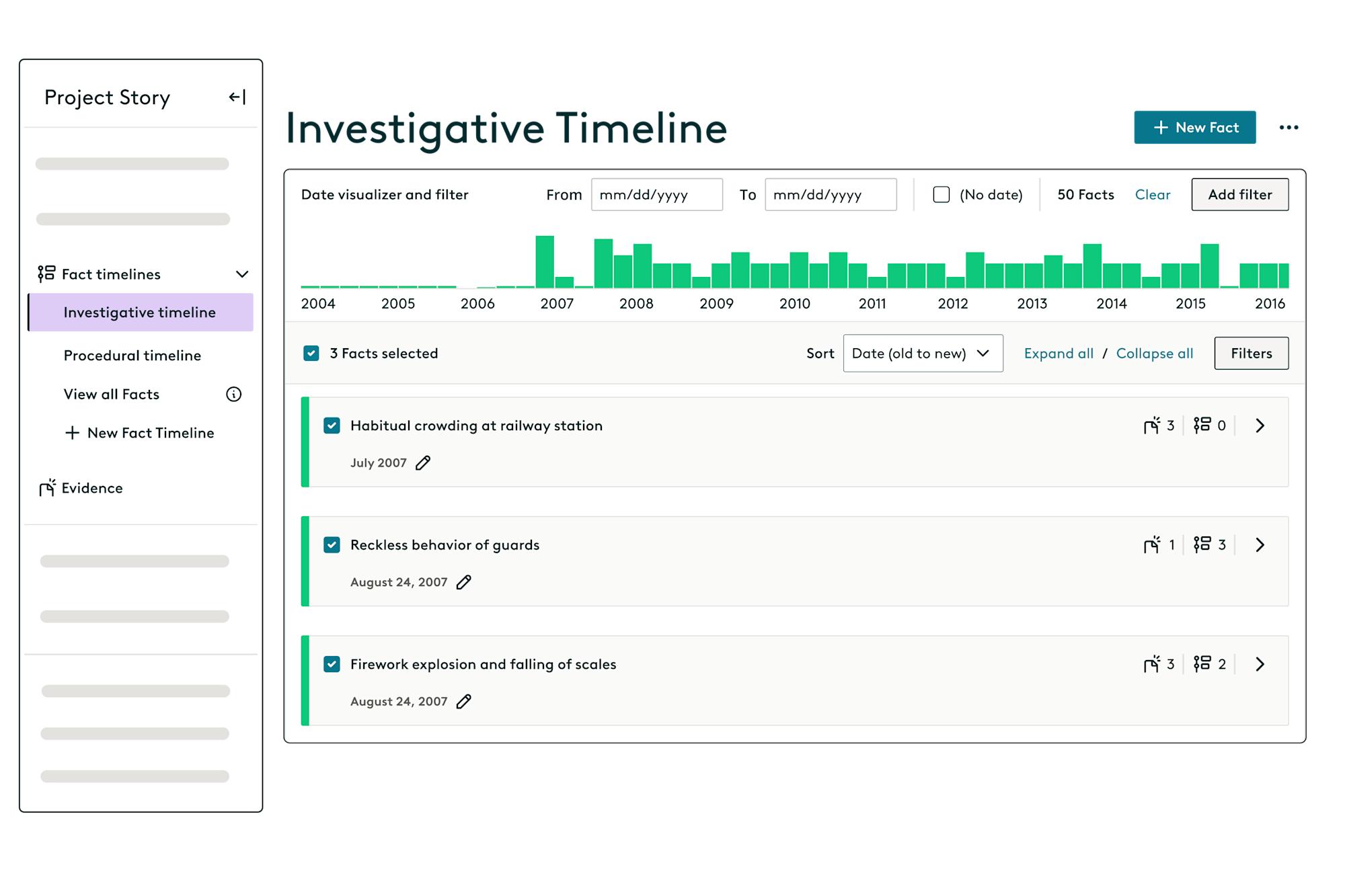Open info icon beside View all Facts
Screen dimensions: 1345x896
233,395
